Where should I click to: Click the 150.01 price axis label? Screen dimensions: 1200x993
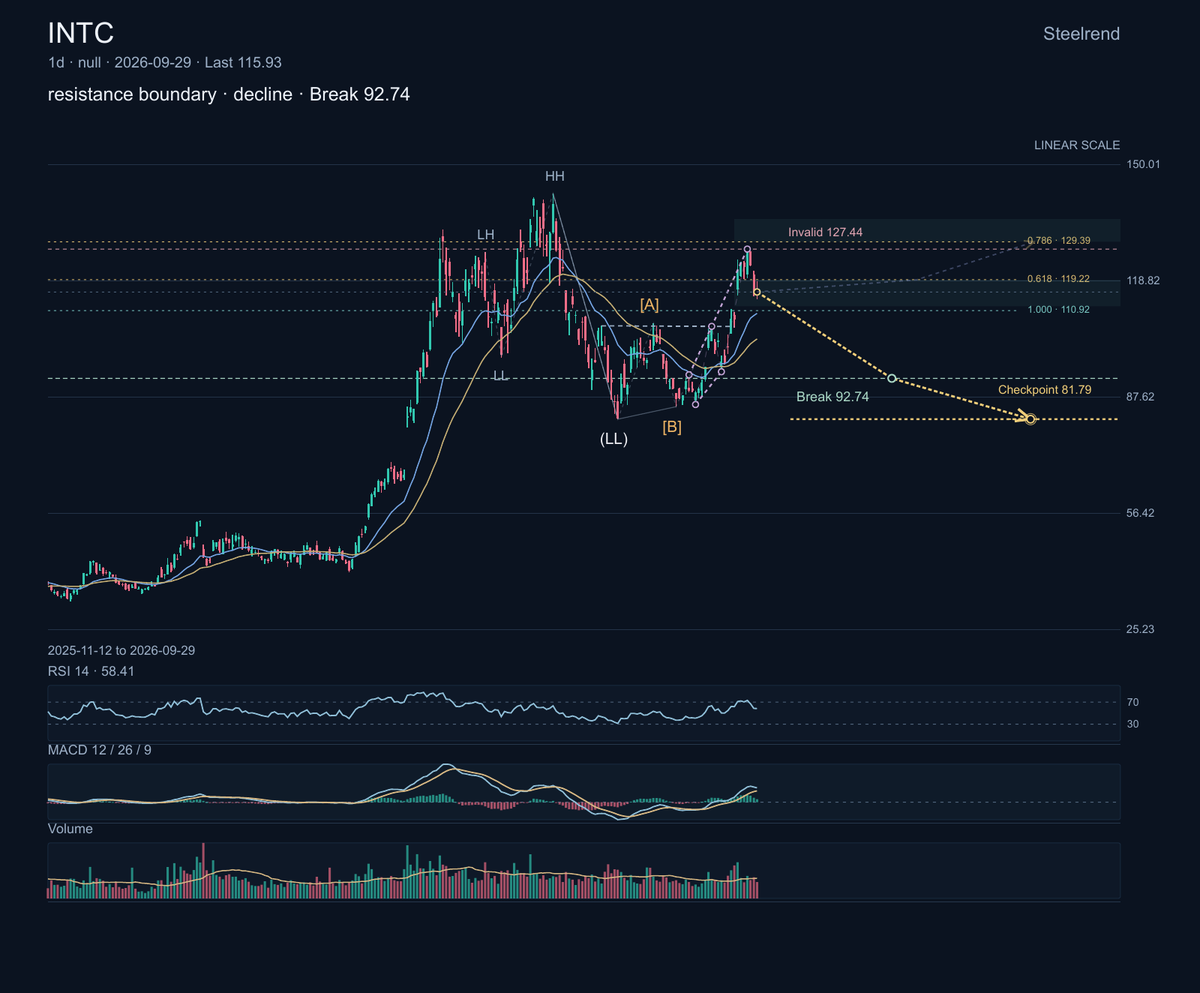(x=1144, y=164)
